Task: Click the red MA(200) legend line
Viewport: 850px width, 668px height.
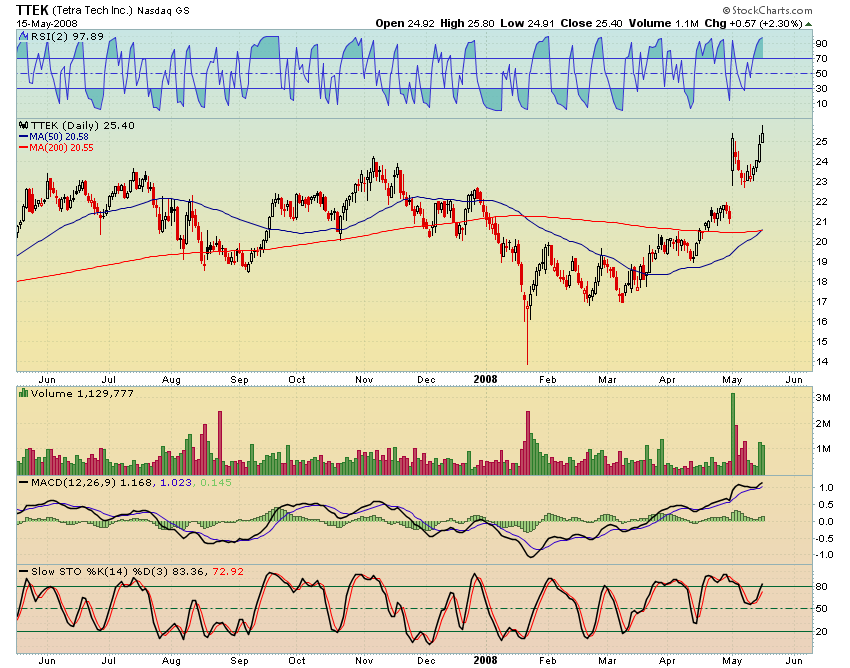Action: [x=23, y=147]
